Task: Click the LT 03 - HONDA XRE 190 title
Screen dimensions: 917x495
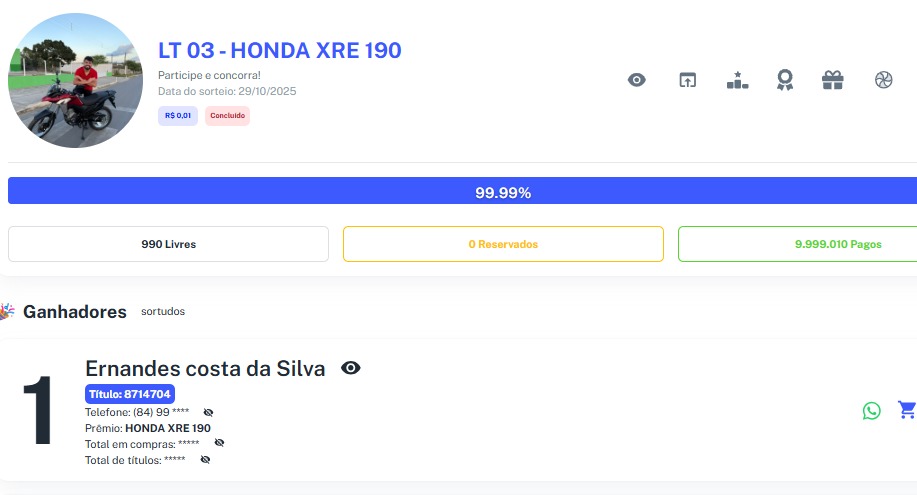Action: point(280,51)
